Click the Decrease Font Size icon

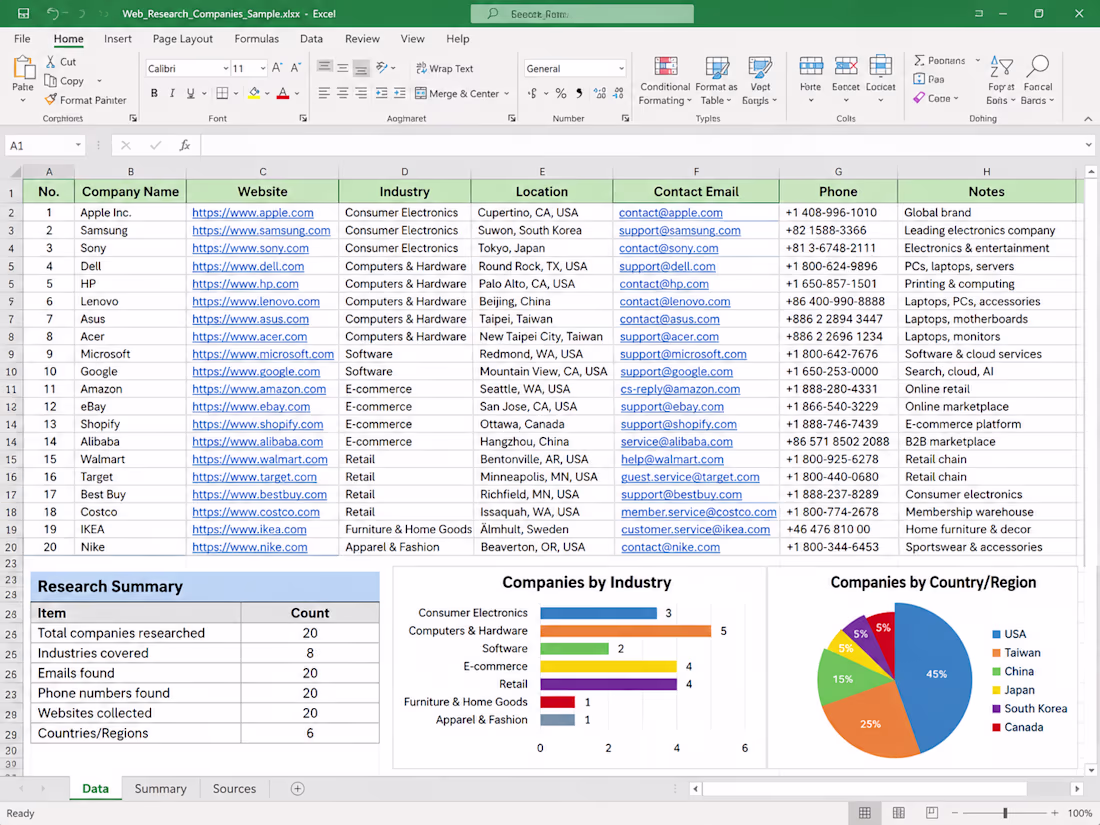(x=295, y=68)
